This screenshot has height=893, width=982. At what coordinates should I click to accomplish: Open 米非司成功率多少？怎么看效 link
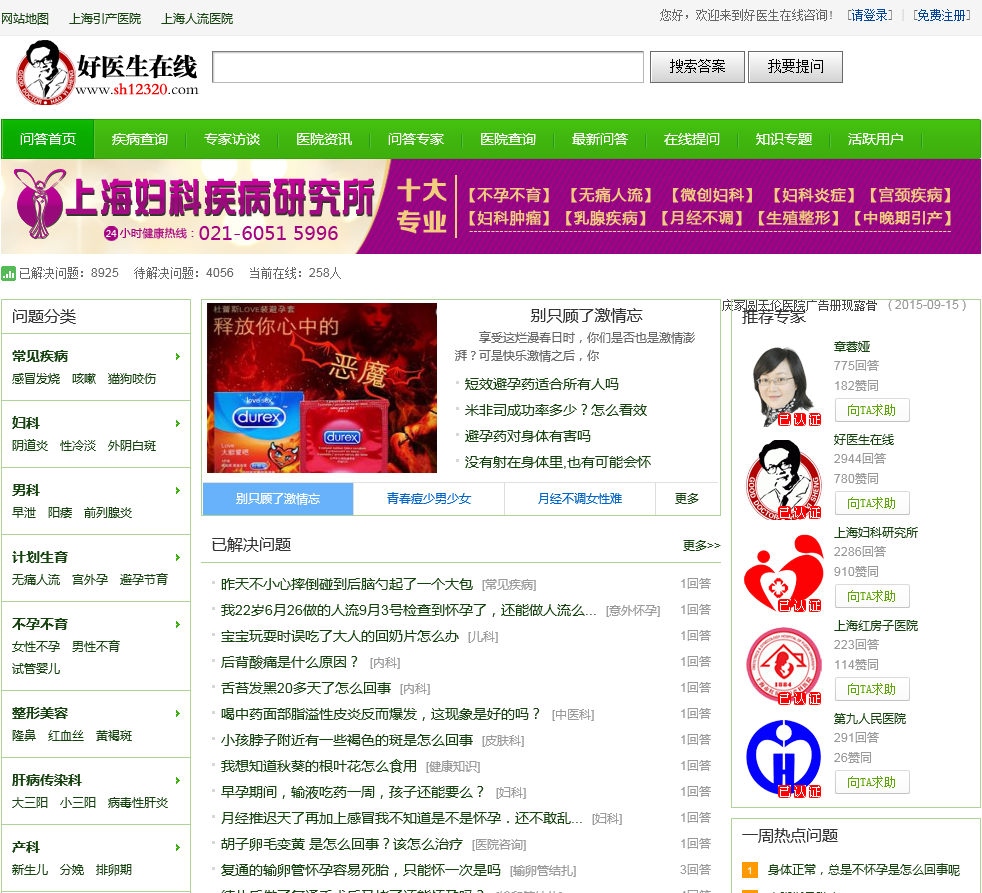tap(556, 410)
